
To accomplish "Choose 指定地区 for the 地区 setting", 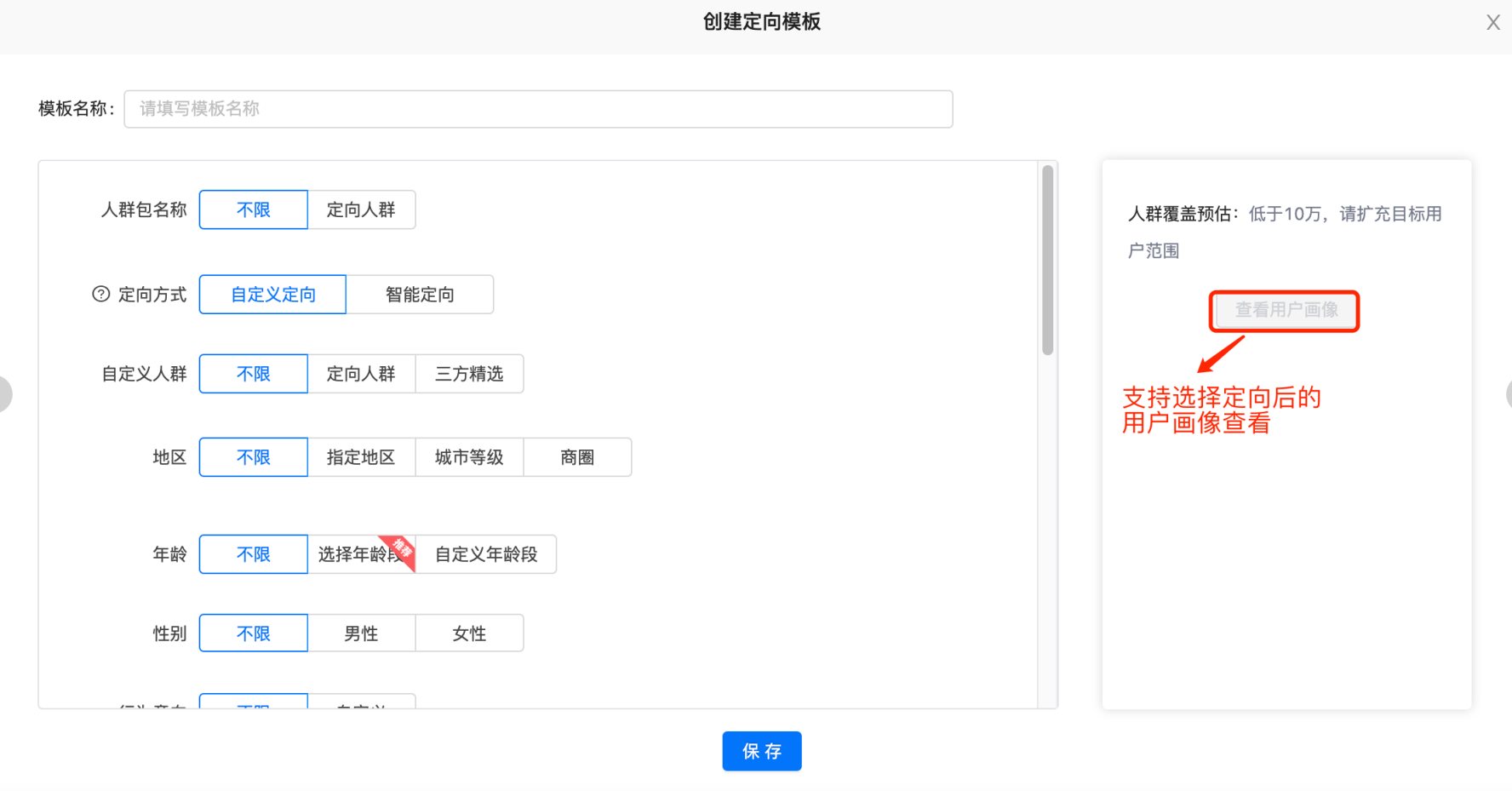I will (361, 457).
